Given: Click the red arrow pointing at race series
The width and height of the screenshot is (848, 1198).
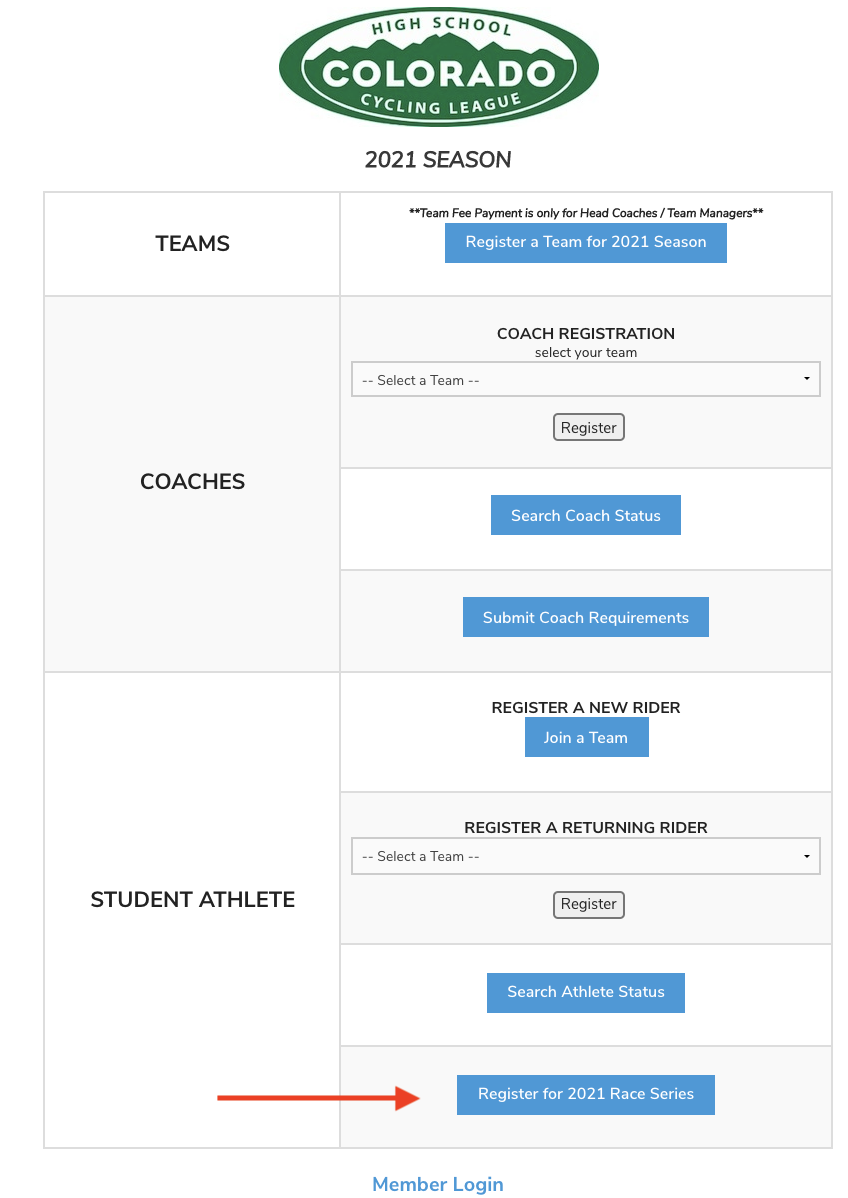Looking at the screenshot, I should pyautogui.click(x=319, y=1098).
